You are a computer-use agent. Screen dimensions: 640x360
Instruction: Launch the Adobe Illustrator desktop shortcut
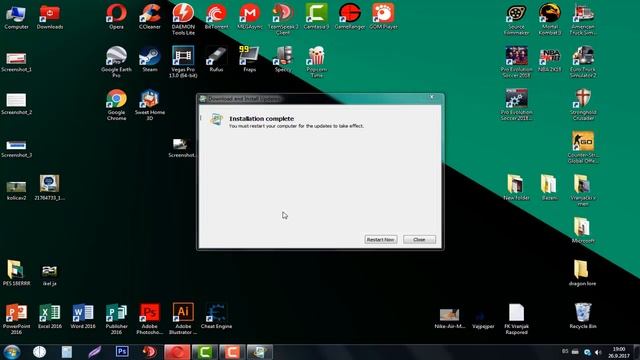[183, 319]
